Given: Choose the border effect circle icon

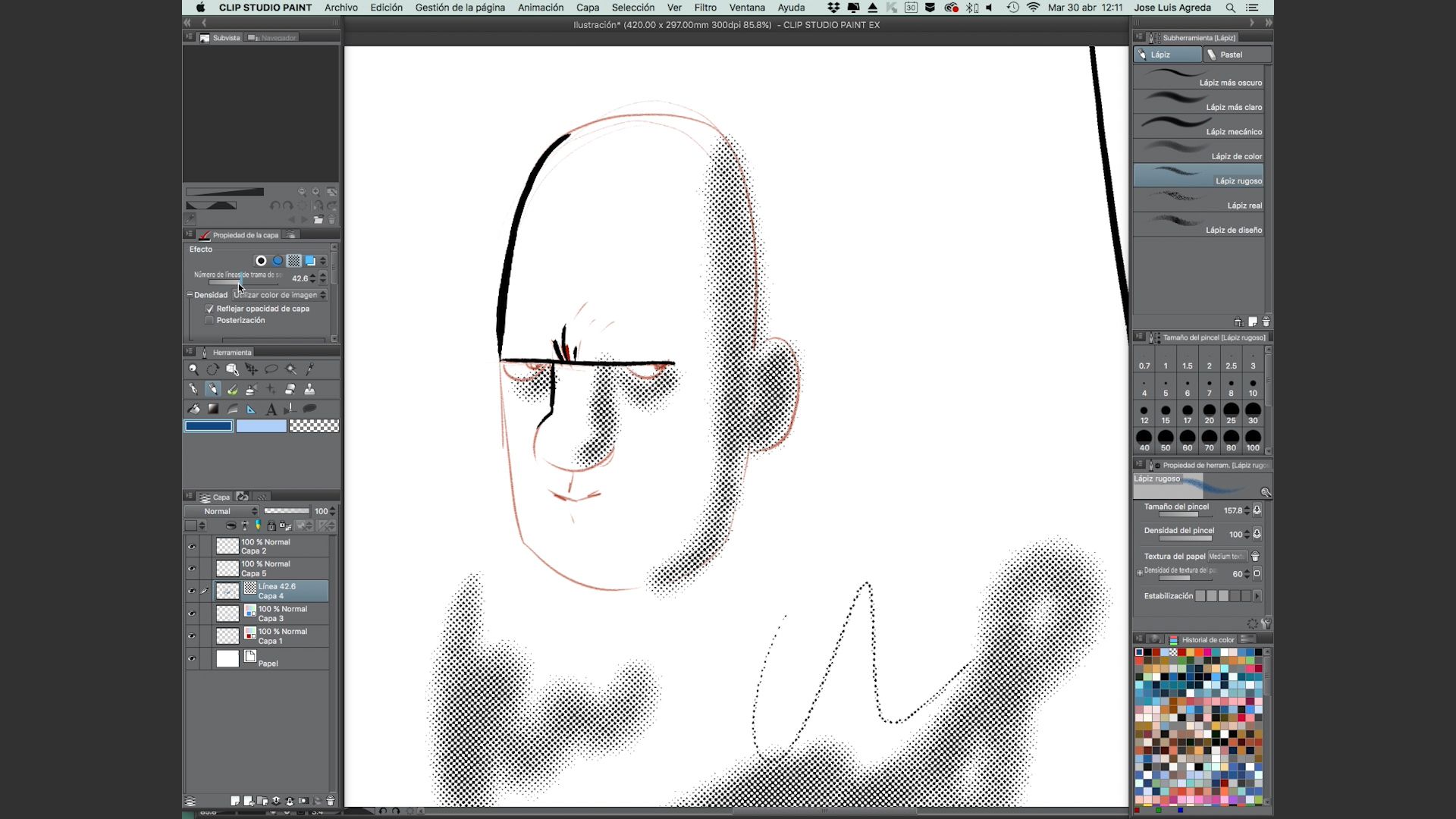Looking at the screenshot, I should (x=261, y=261).
